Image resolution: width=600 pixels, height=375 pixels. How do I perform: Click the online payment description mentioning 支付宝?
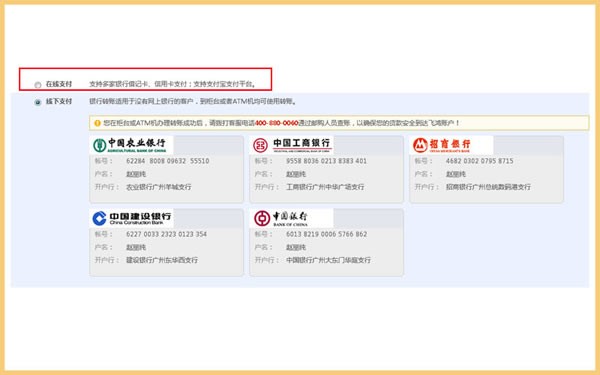tap(173, 84)
